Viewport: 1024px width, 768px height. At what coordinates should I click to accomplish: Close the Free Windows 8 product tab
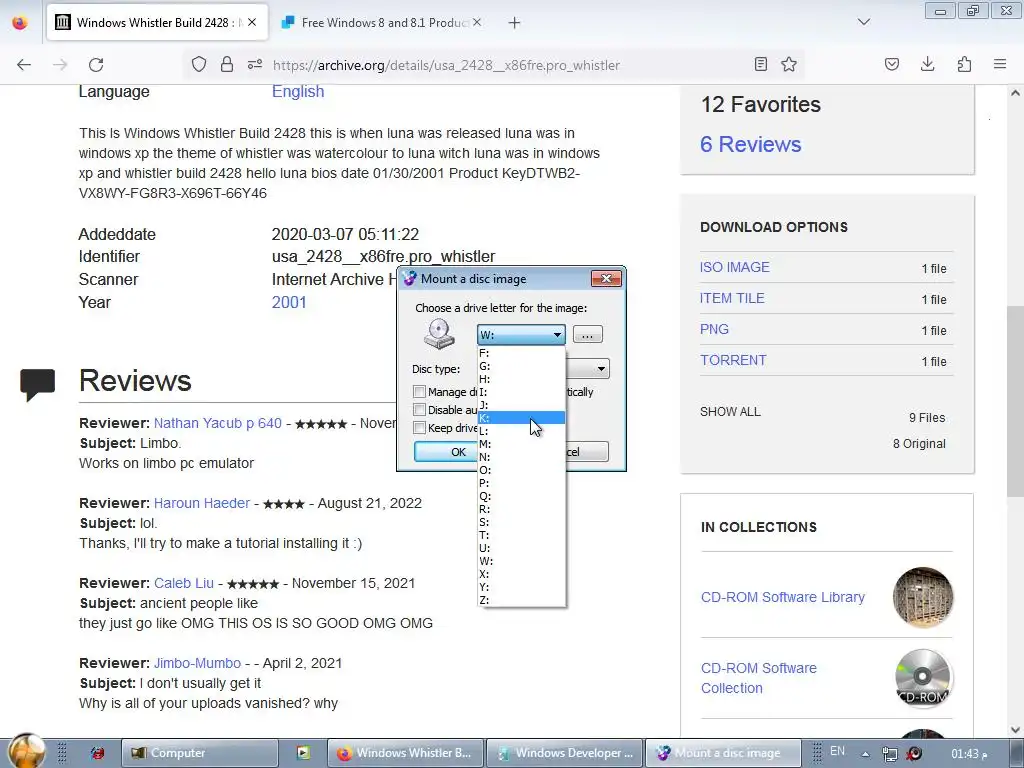click(x=477, y=22)
